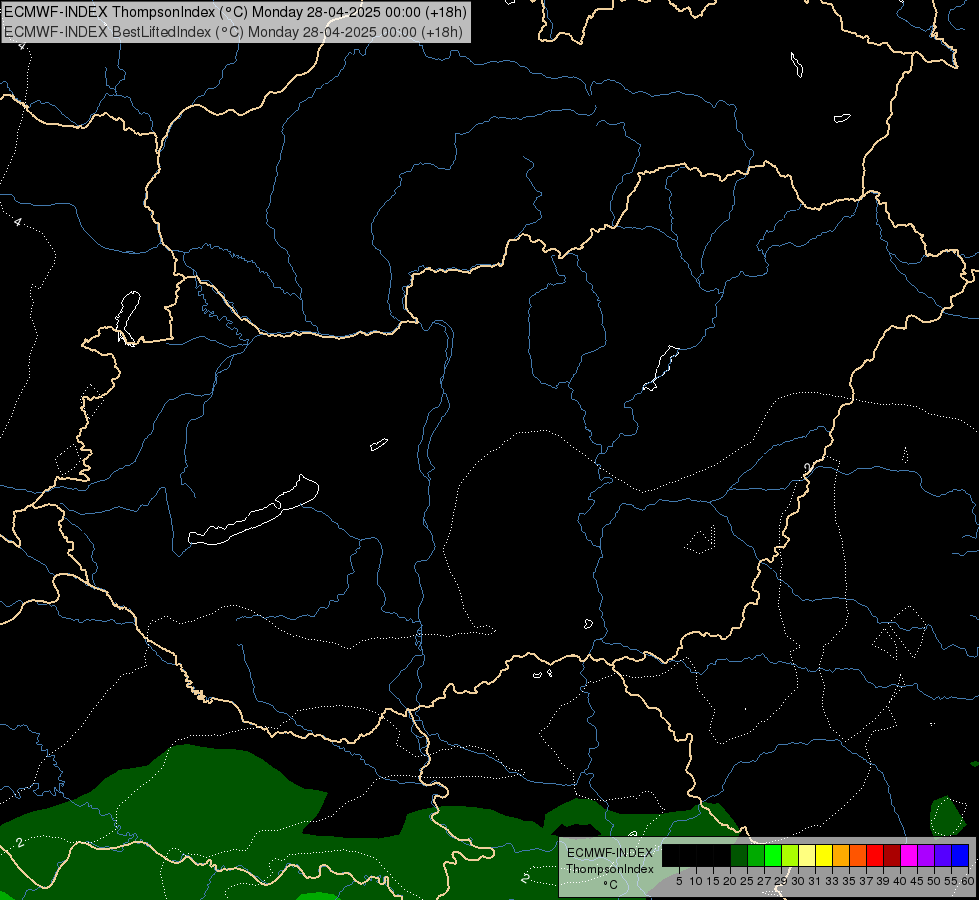
Task: Click the °C unit in the legend
Action: 610,884
